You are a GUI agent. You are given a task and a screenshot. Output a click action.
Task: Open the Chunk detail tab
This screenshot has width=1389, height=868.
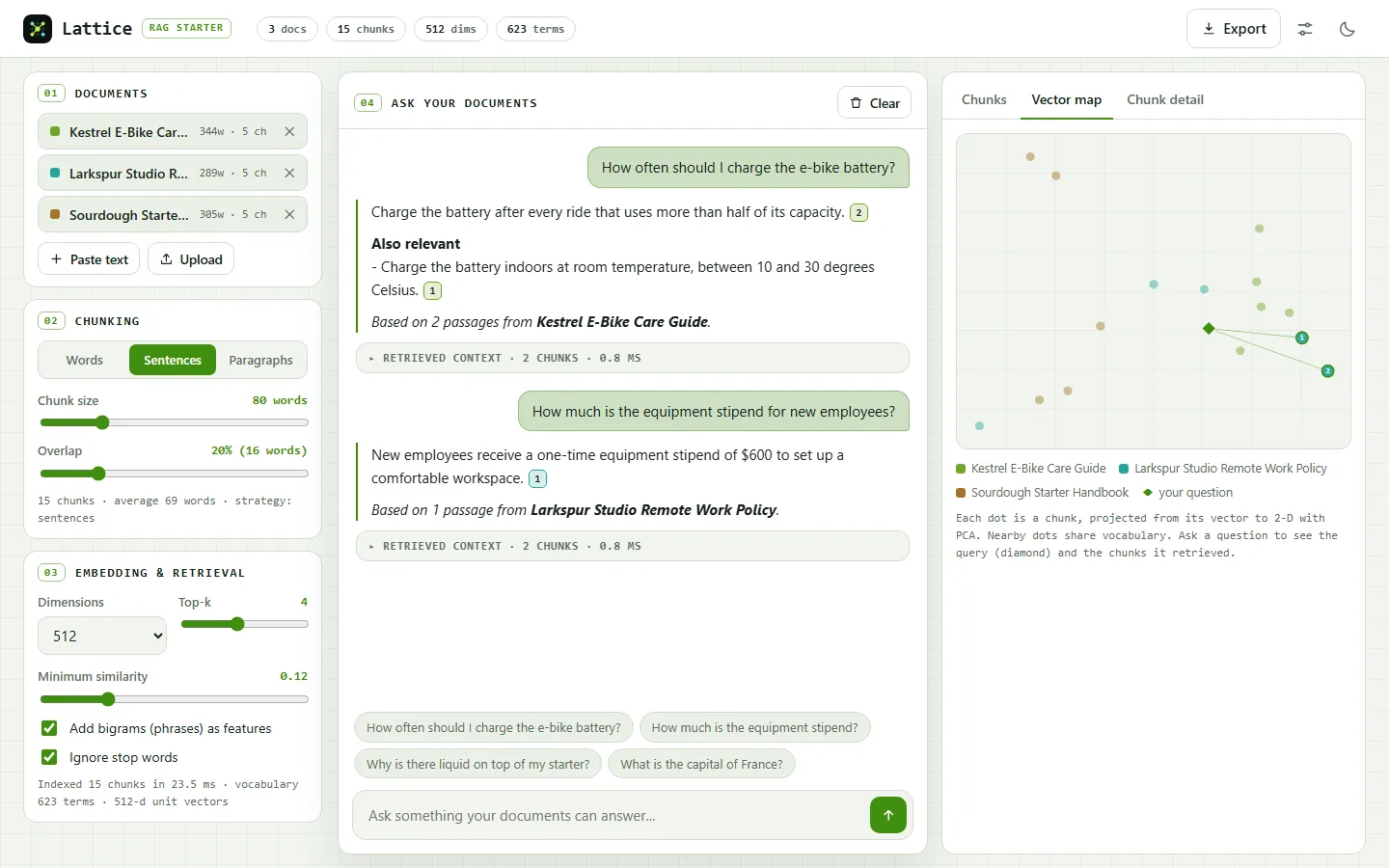pos(1165,99)
